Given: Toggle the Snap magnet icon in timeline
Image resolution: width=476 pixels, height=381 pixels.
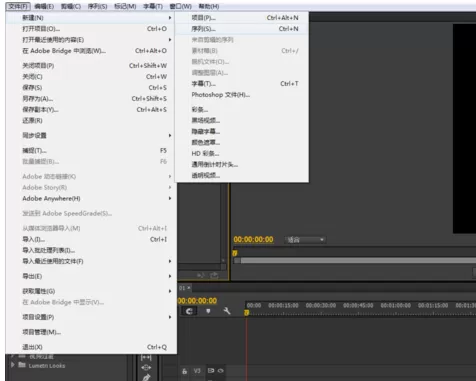Looking at the screenshot, I should 189,311.
